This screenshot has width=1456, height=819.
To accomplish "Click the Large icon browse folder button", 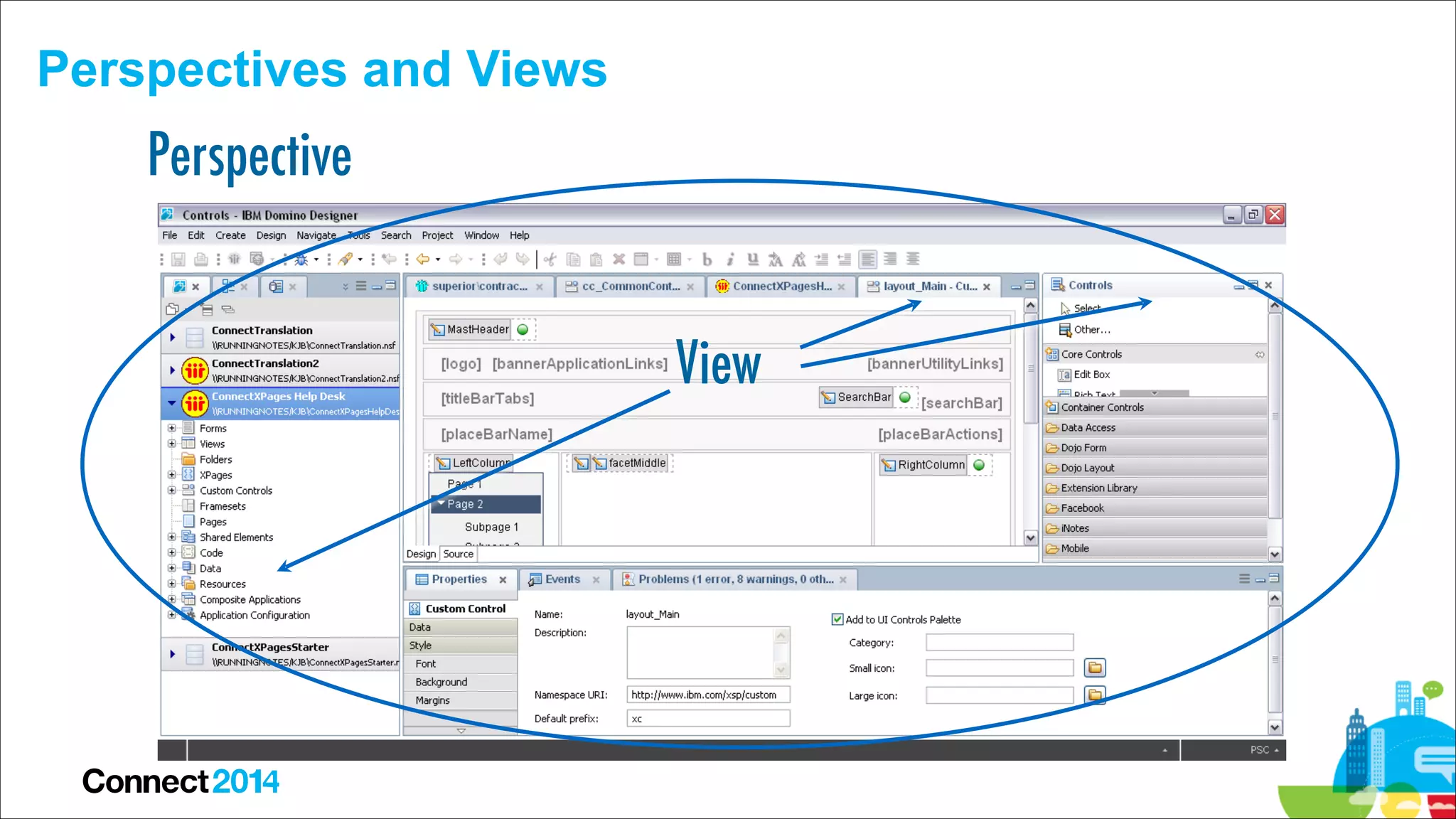I will (1095, 695).
